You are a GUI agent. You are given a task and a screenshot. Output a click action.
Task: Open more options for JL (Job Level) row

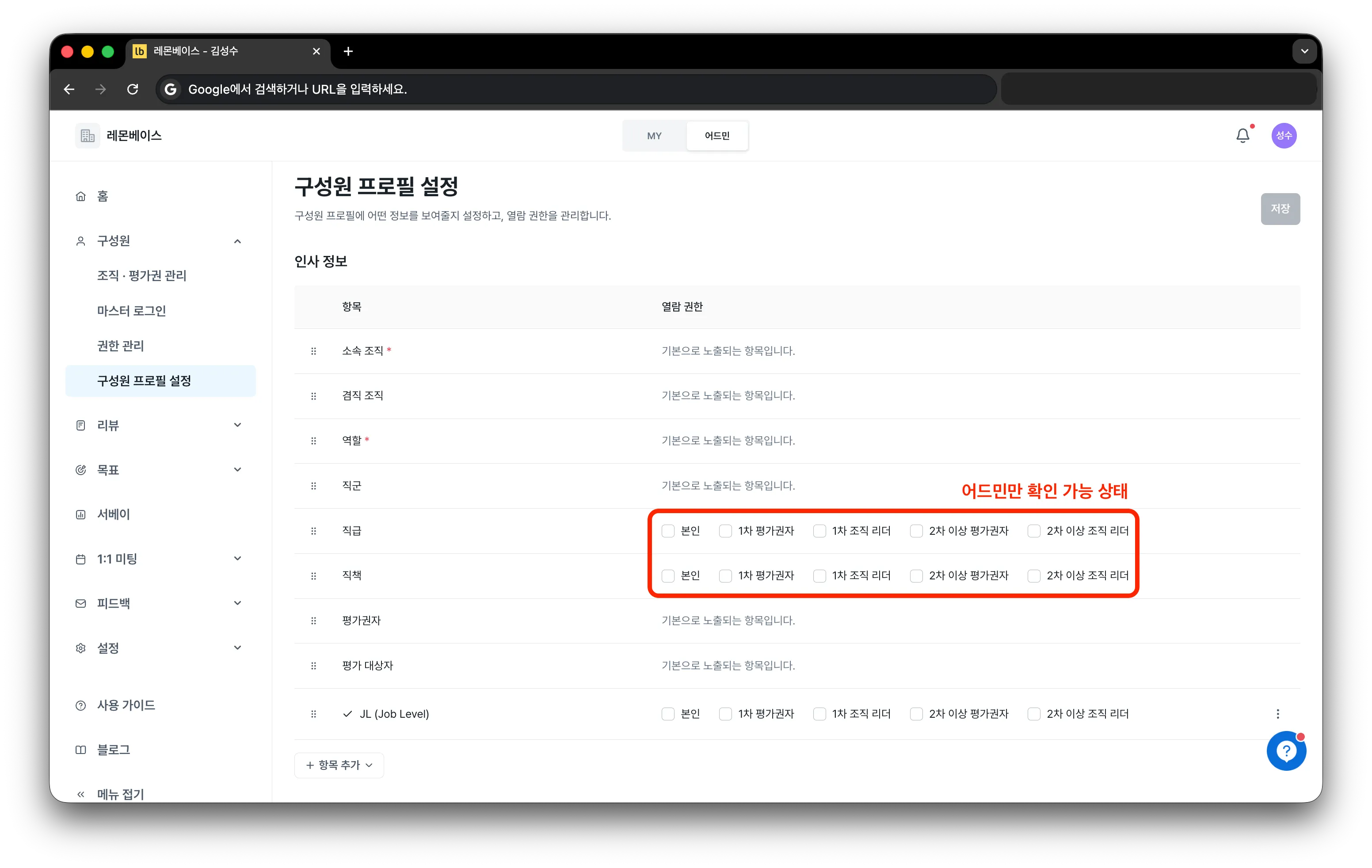click(x=1277, y=714)
